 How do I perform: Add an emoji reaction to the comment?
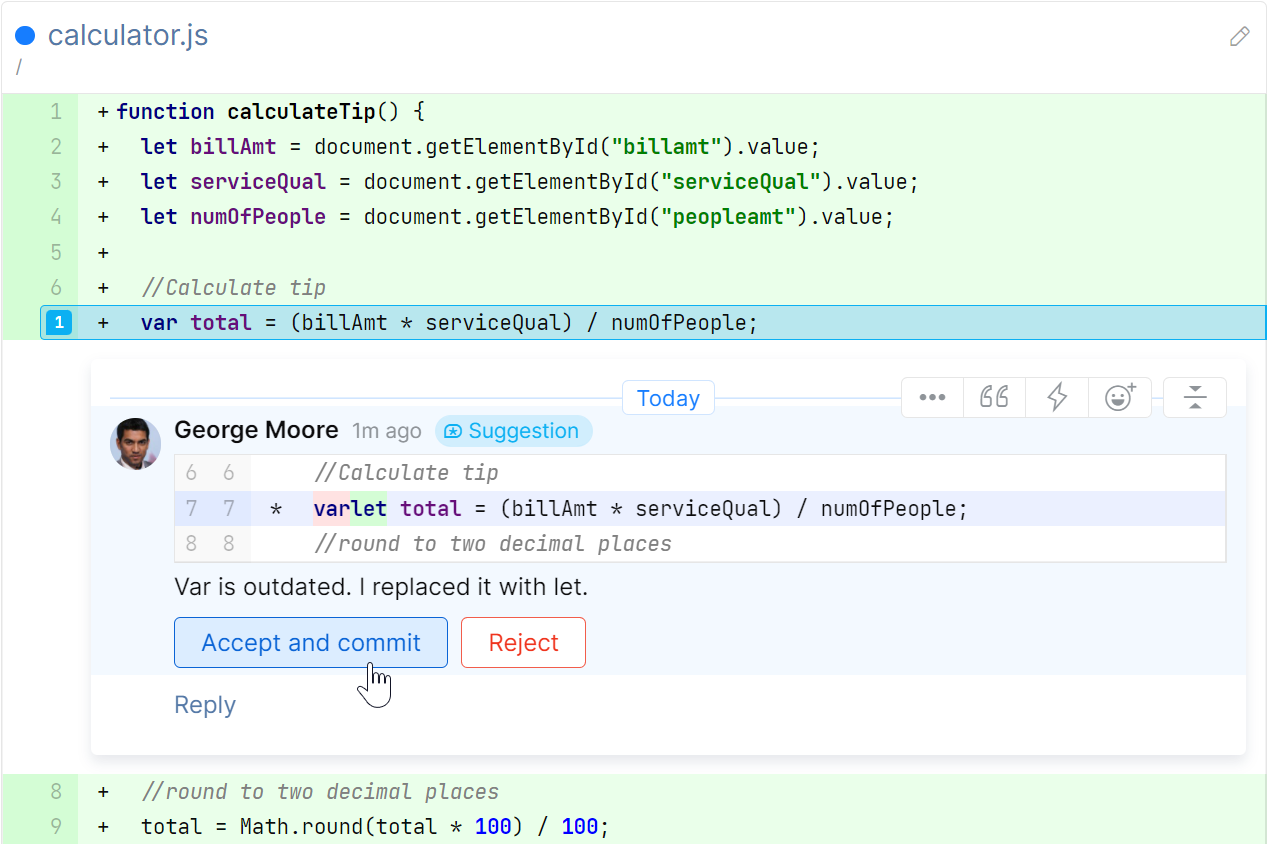pos(1120,397)
